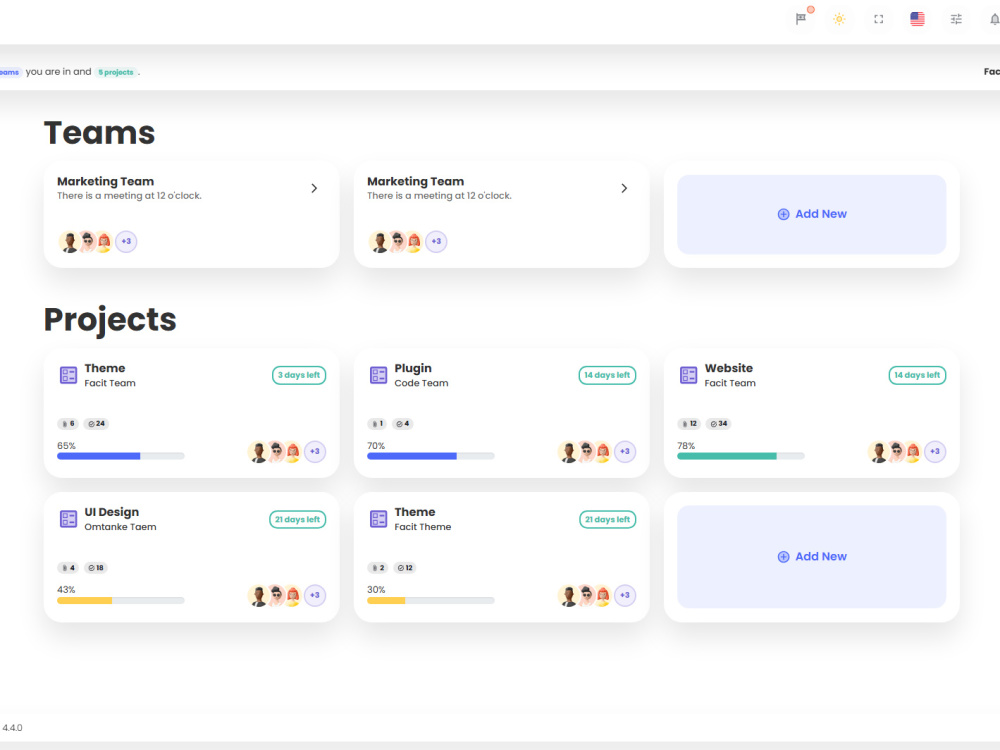1000x750 pixels.
Task: Click the Theme Facit Team project icon
Action: click(68, 375)
